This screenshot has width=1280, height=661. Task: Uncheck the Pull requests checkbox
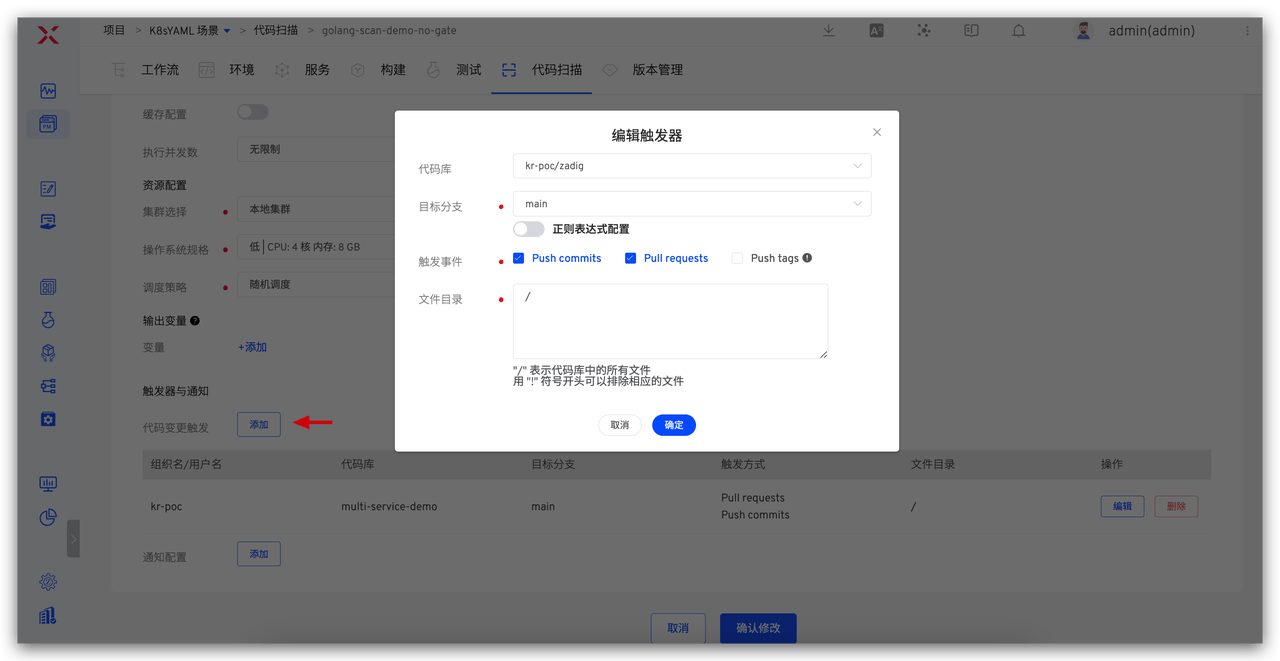pos(631,258)
